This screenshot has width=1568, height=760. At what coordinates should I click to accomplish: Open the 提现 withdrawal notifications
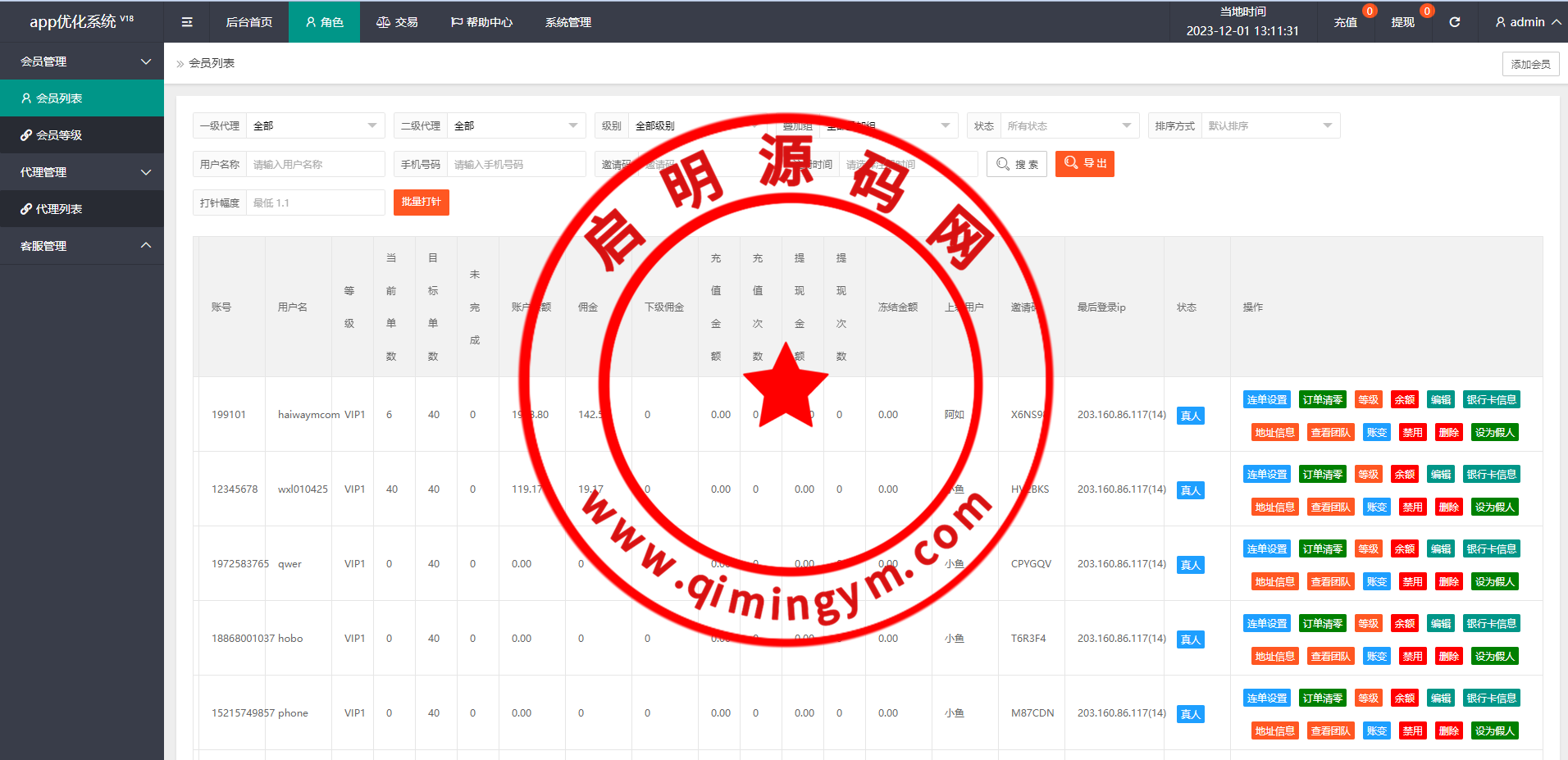(x=1402, y=22)
